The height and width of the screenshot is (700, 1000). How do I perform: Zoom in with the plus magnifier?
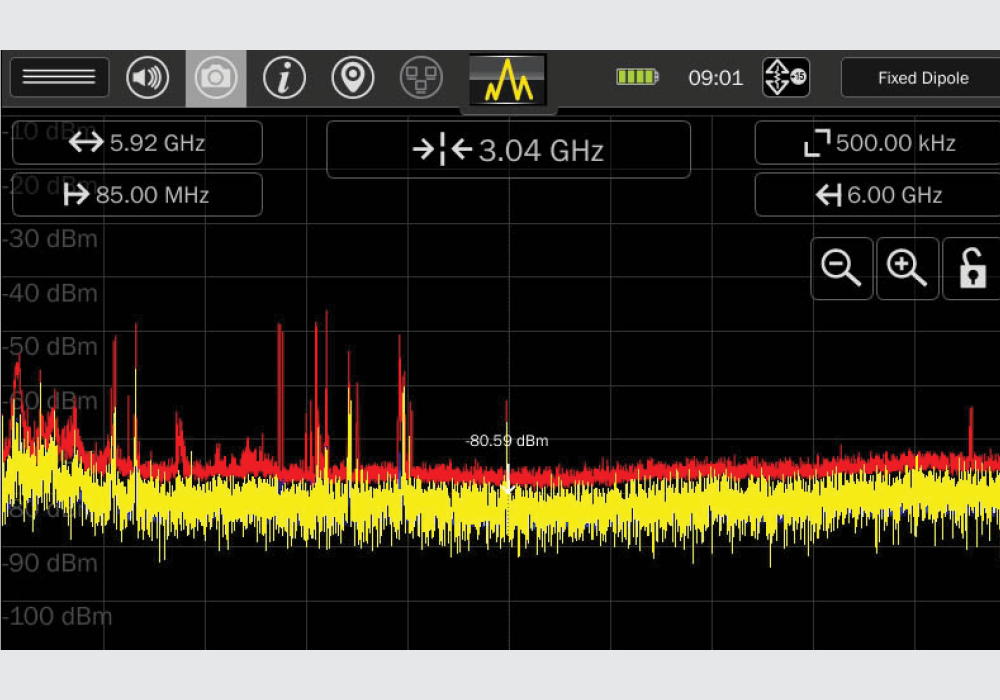907,269
